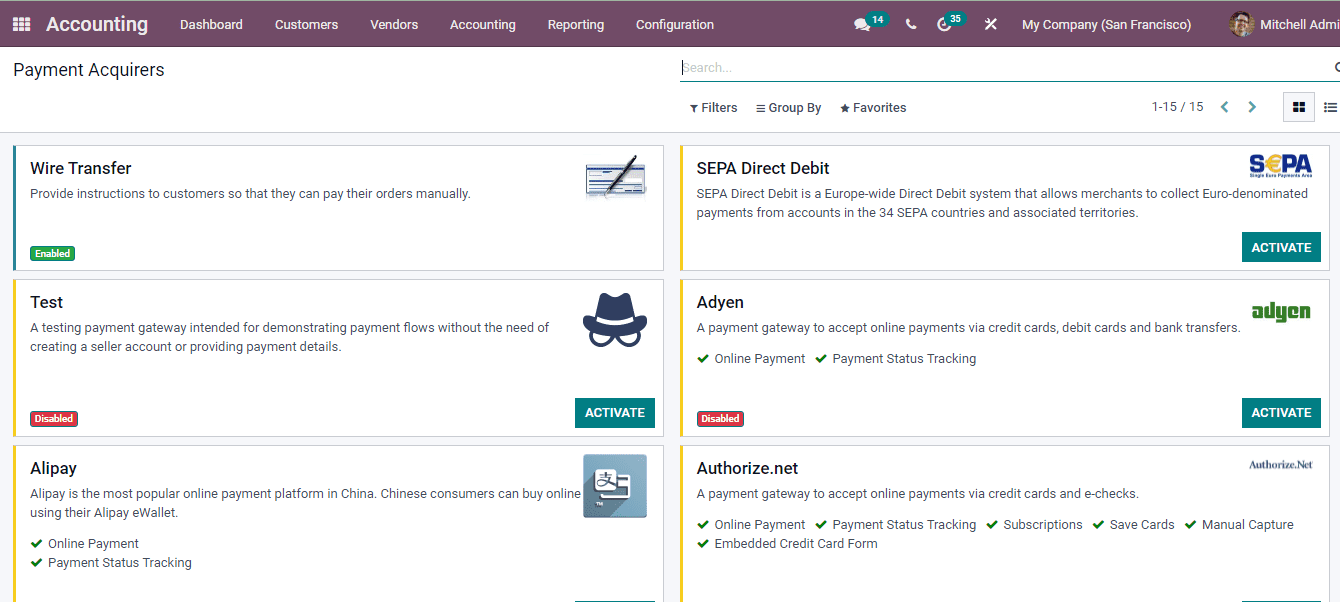
Task: Click the Disabled badge on Test acquirer
Action: coord(54,418)
